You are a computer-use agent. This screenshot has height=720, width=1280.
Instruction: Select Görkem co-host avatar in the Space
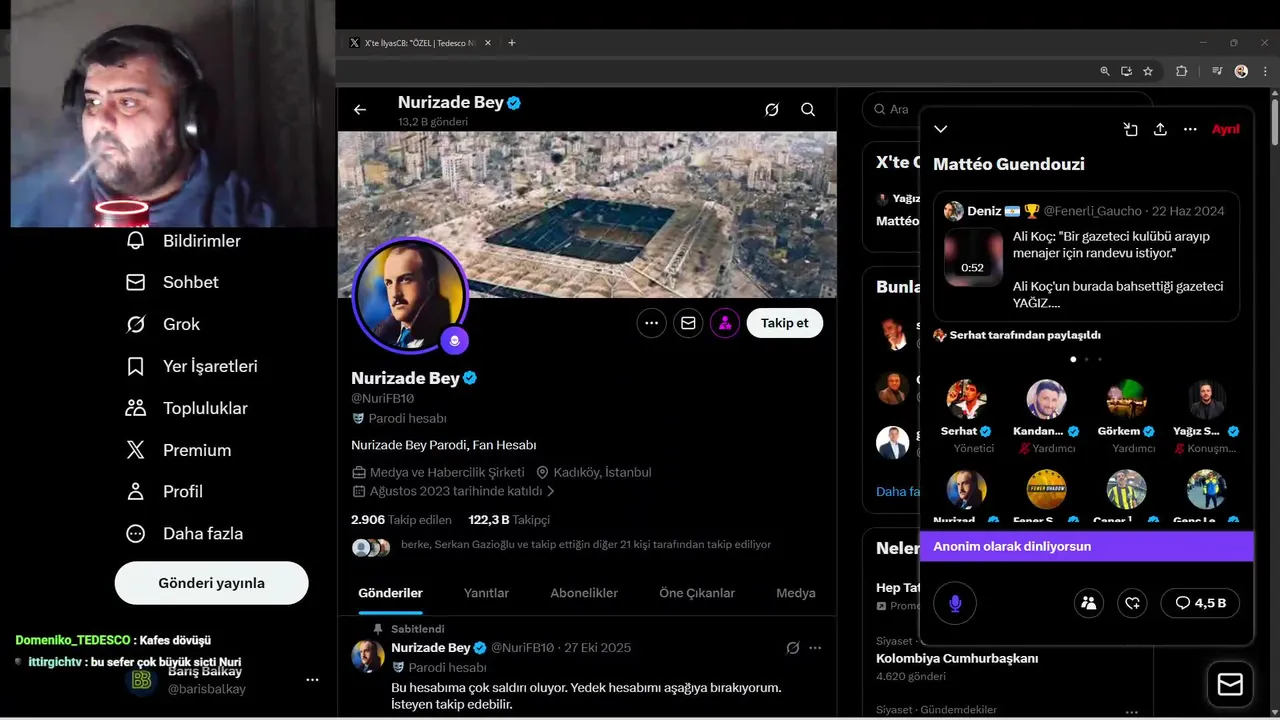[1126, 400]
